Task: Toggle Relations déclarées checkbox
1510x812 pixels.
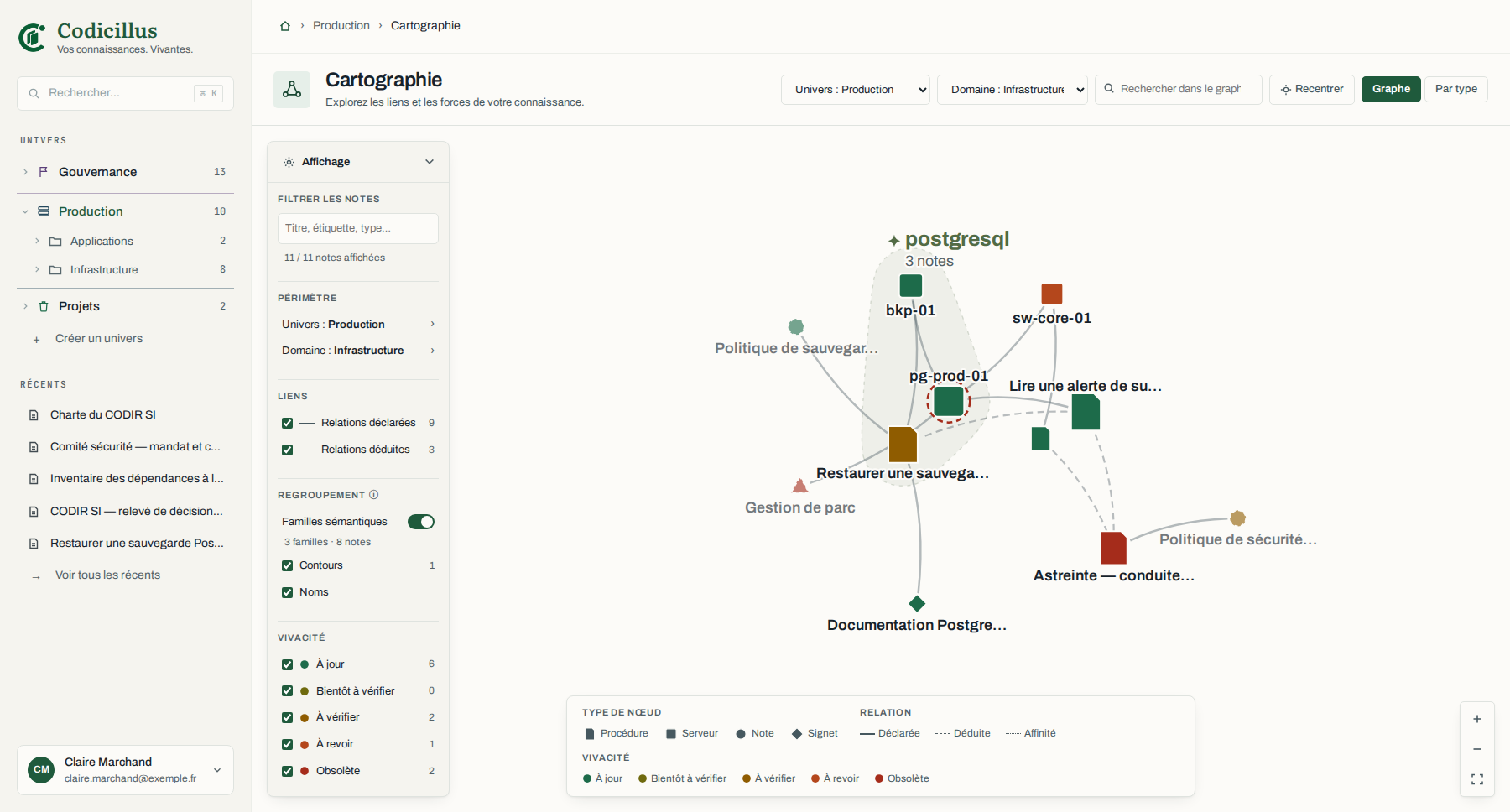Action: (x=287, y=423)
